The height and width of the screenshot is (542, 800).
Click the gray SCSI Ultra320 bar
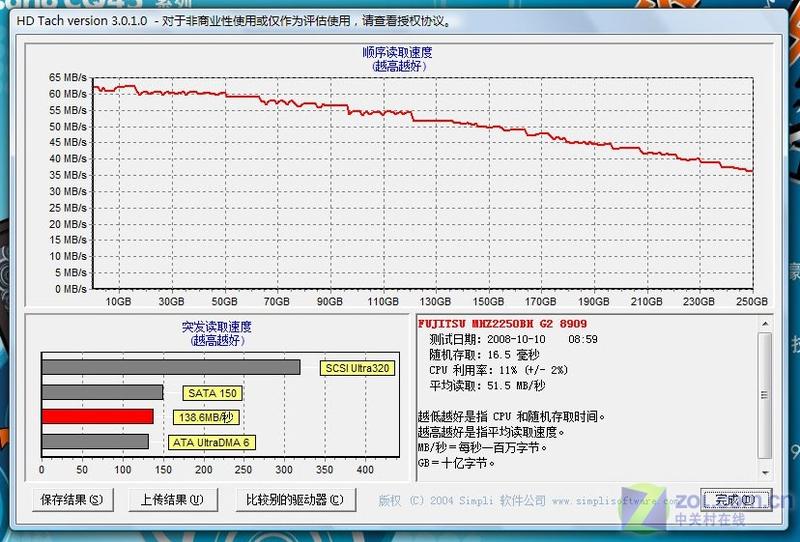point(171,367)
